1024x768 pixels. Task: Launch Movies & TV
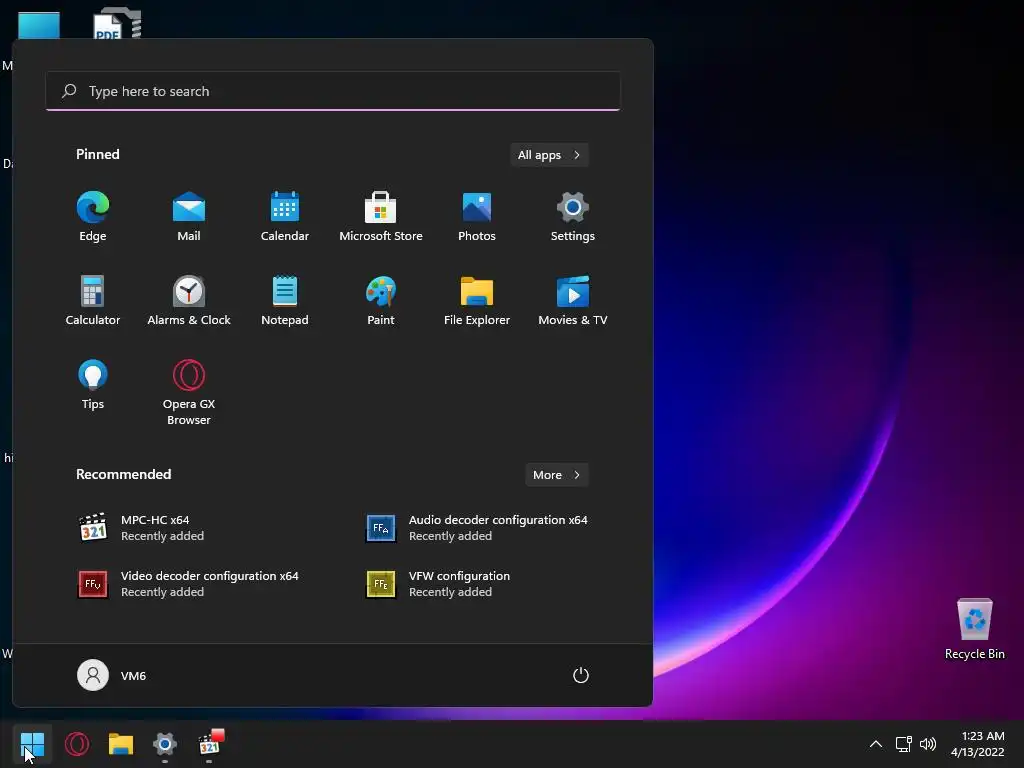coord(573,300)
